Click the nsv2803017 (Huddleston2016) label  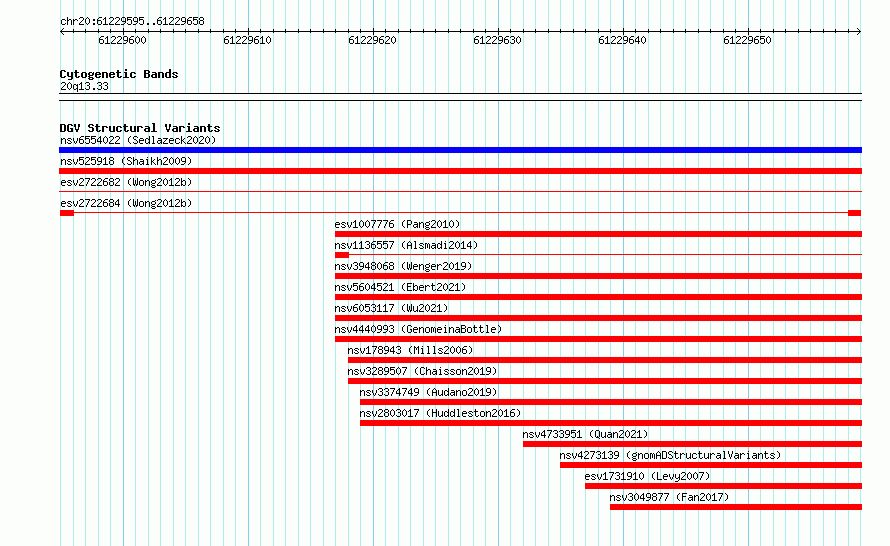point(440,413)
